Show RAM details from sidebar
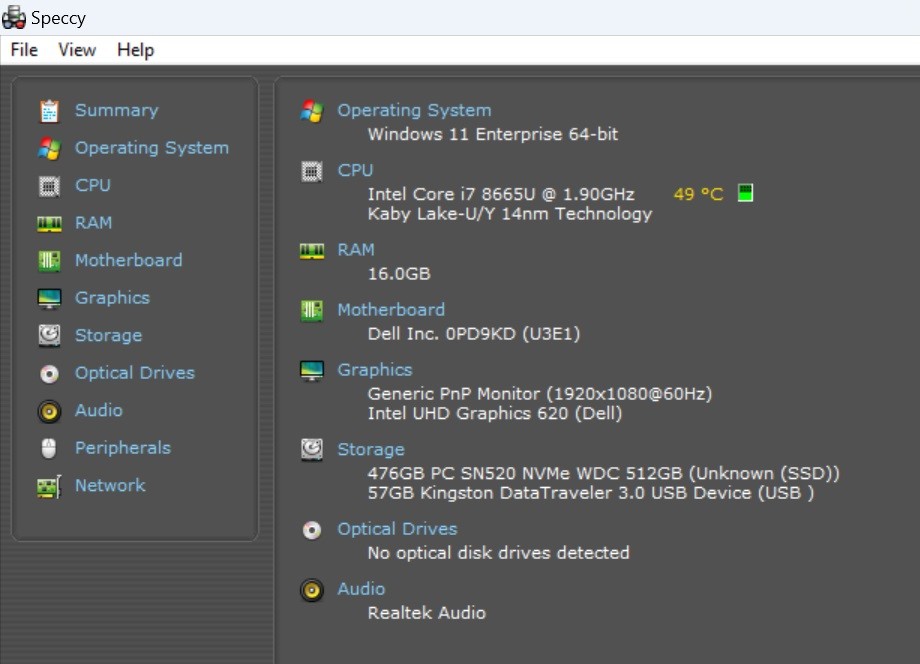Screen dimensions: 920x664 [93, 223]
